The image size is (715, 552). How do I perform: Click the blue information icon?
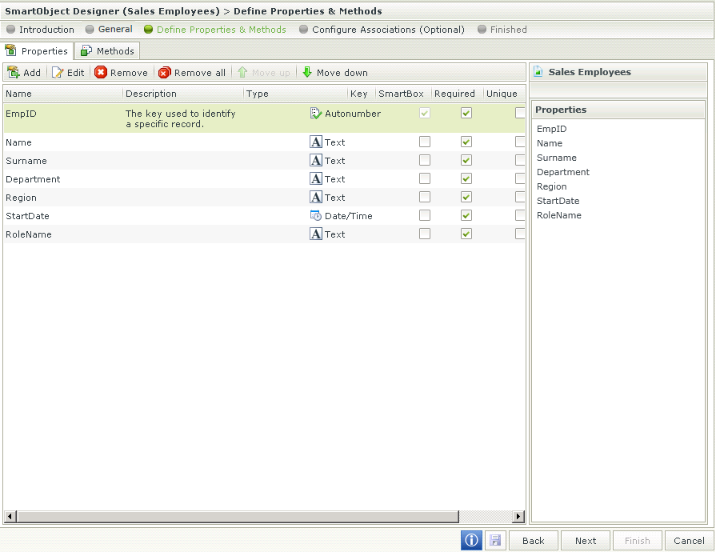(471, 541)
